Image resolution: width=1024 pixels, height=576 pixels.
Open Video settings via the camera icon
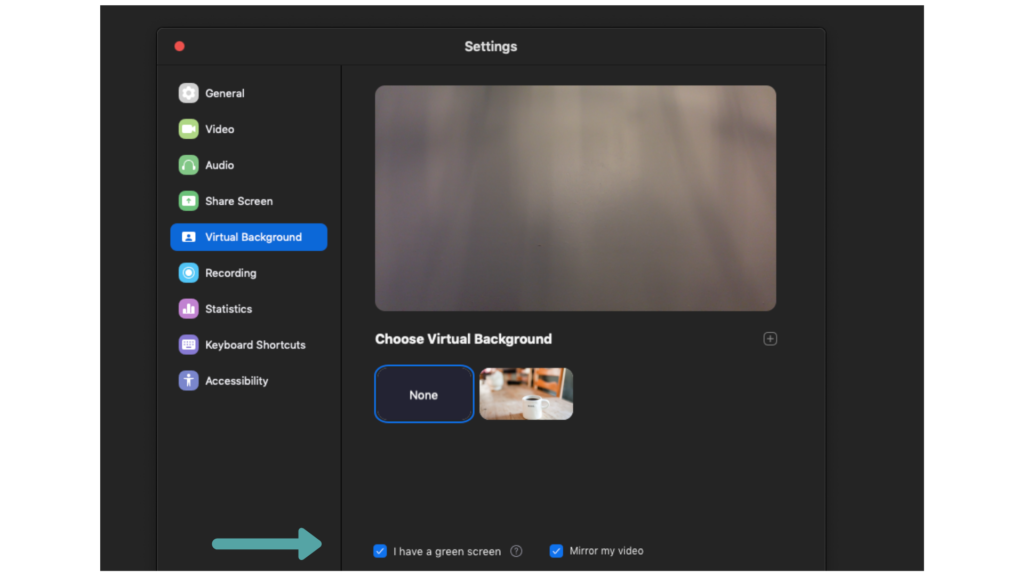188,129
